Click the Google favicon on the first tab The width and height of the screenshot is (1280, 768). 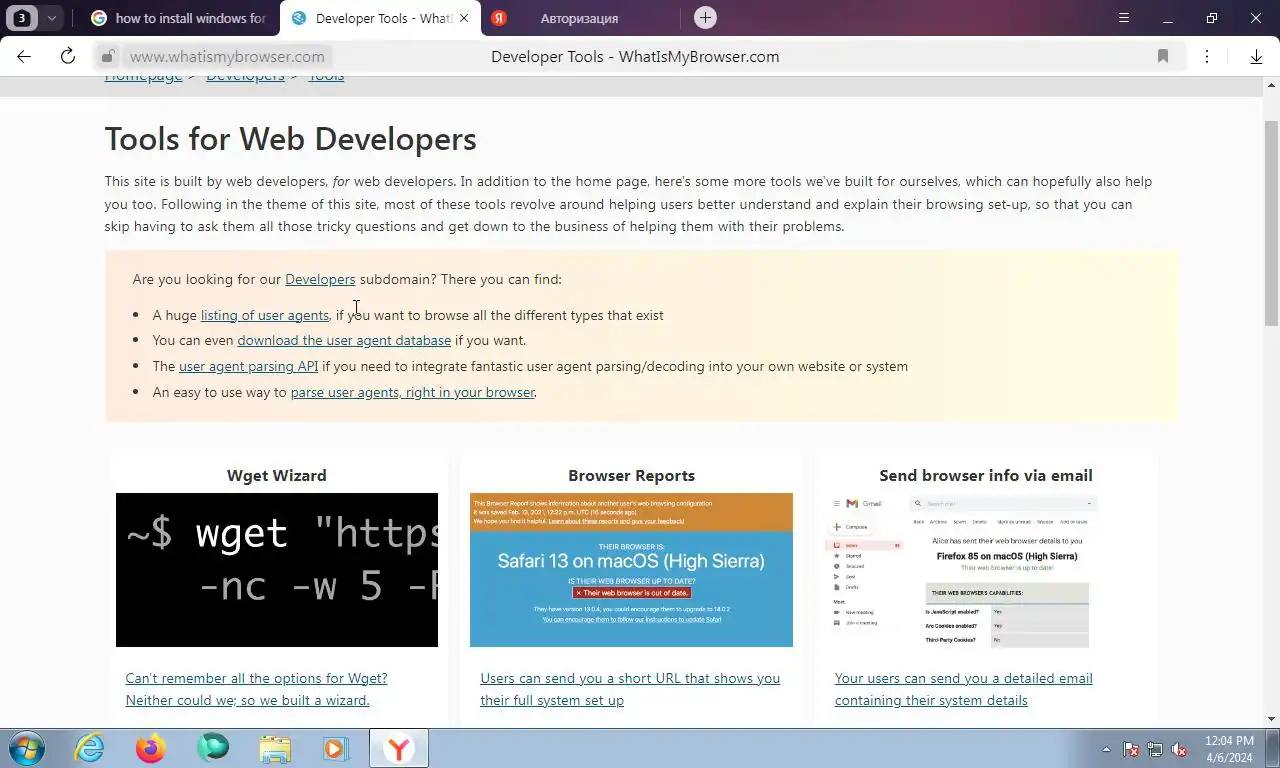(98, 18)
